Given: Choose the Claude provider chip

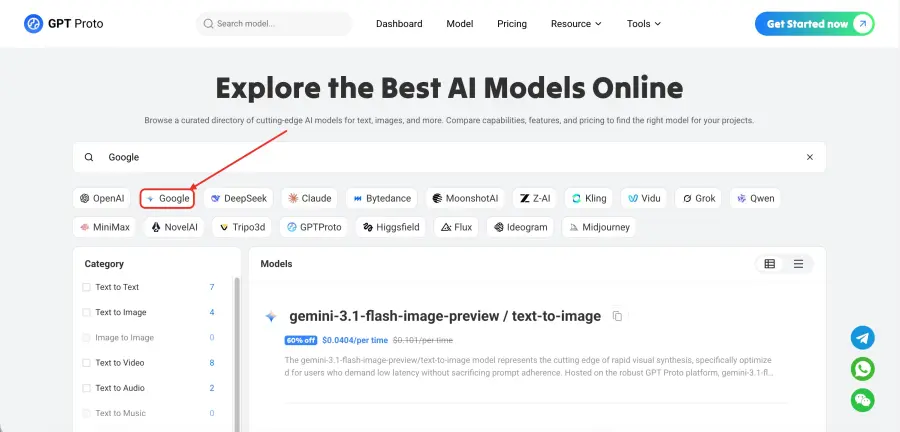Looking at the screenshot, I should point(310,199).
